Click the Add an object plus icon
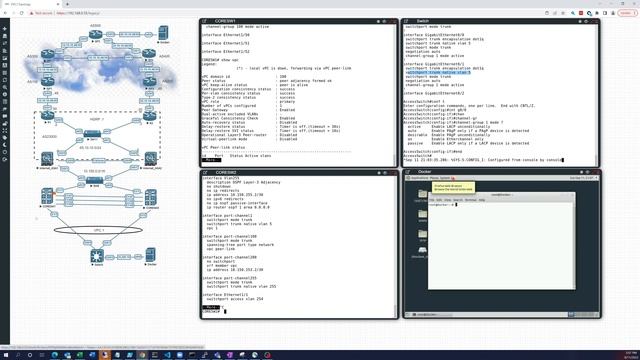This screenshot has width=640, height=360. click(4, 29)
